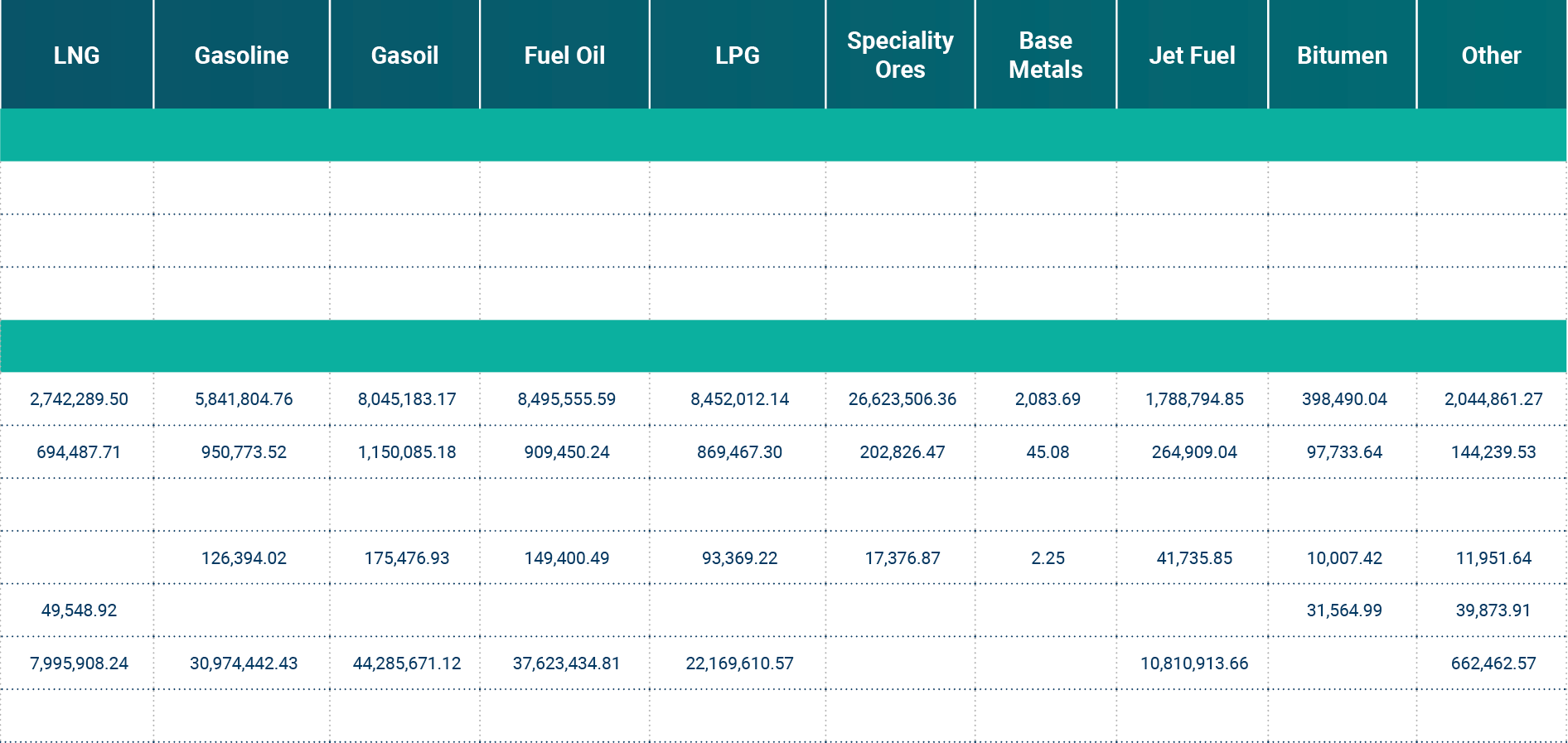
Task: Click the Gasoline value 5,841,804.76
Action: pyautogui.click(x=244, y=399)
